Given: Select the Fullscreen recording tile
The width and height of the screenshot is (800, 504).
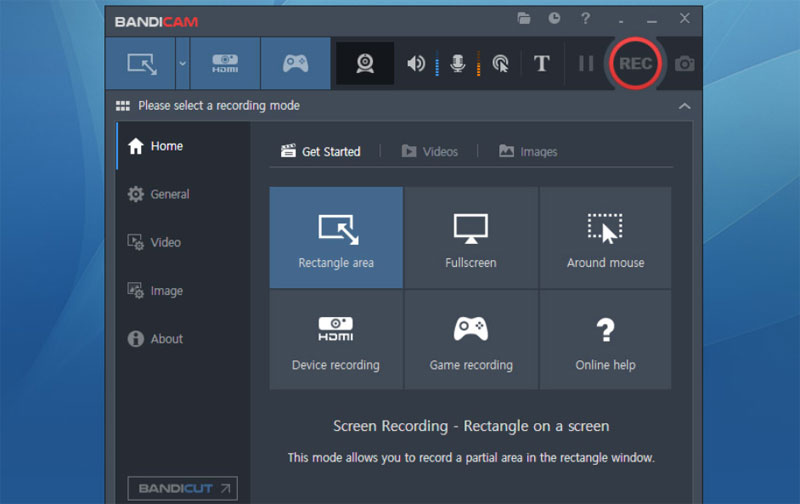Looking at the screenshot, I should (x=470, y=238).
